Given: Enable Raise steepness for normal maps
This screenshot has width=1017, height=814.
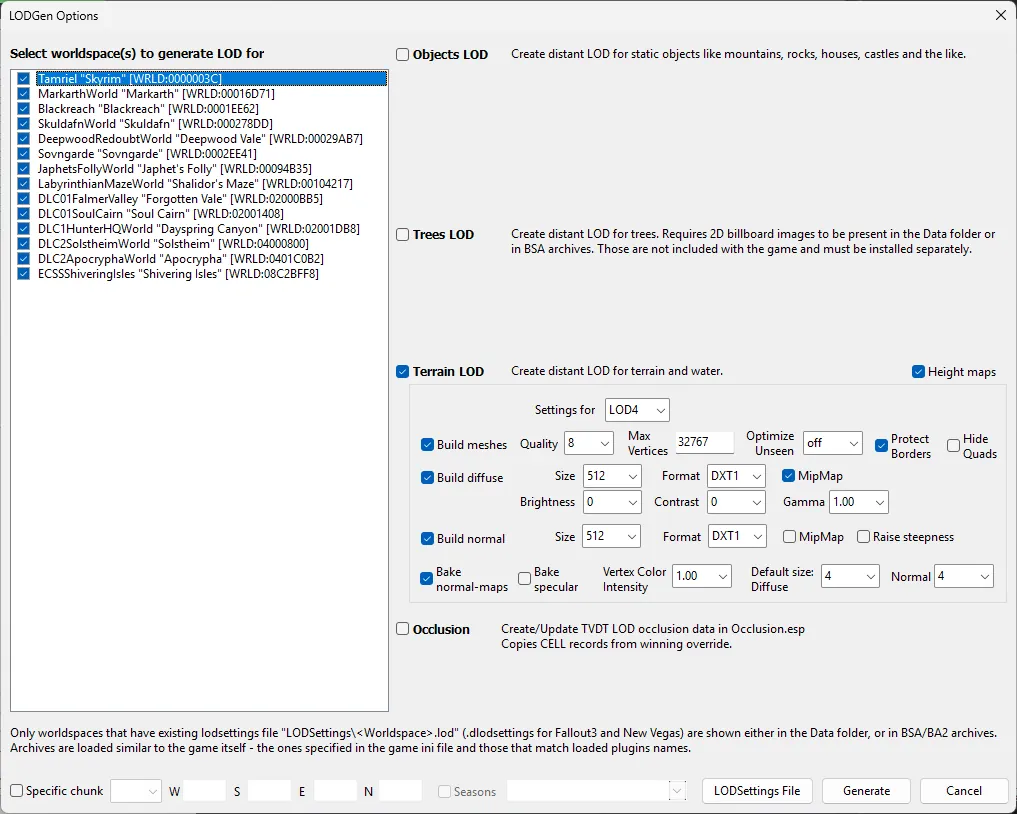Looking at the screenshot, I should pos(863,537).
